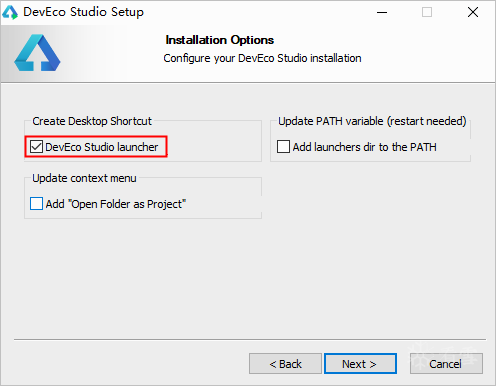This screenshot has height=386, width=496.
Task: Click the DevEco Studio Setup title text
Action: click(83, 12)
